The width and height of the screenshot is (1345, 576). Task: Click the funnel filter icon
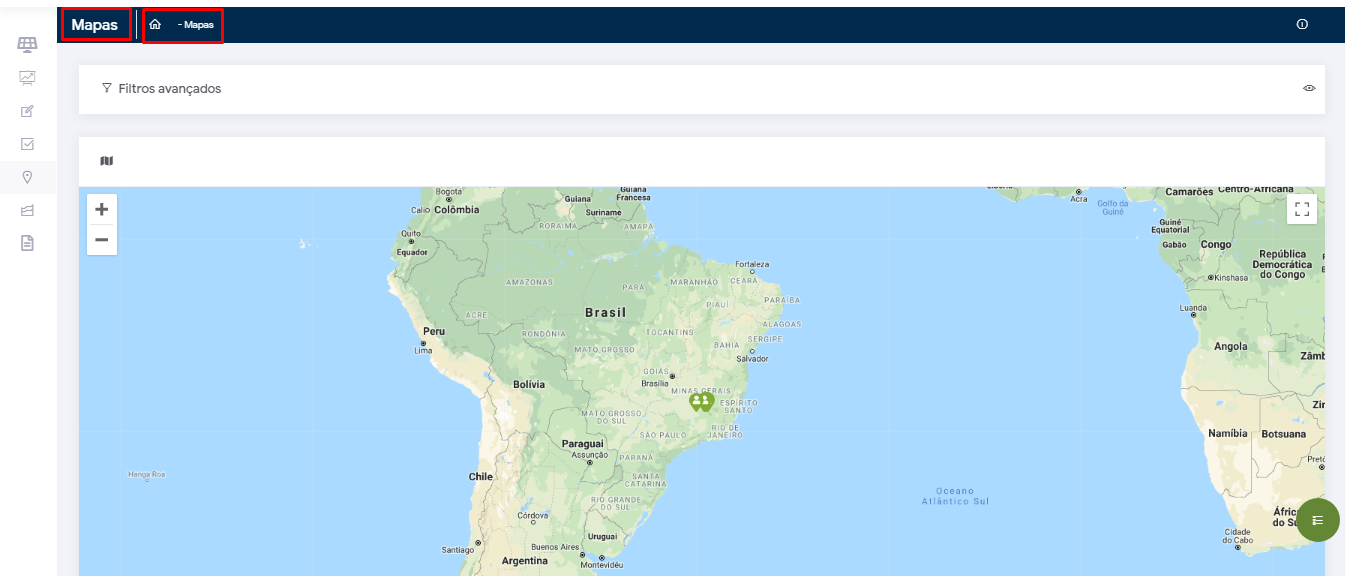(x=106, y=88)
